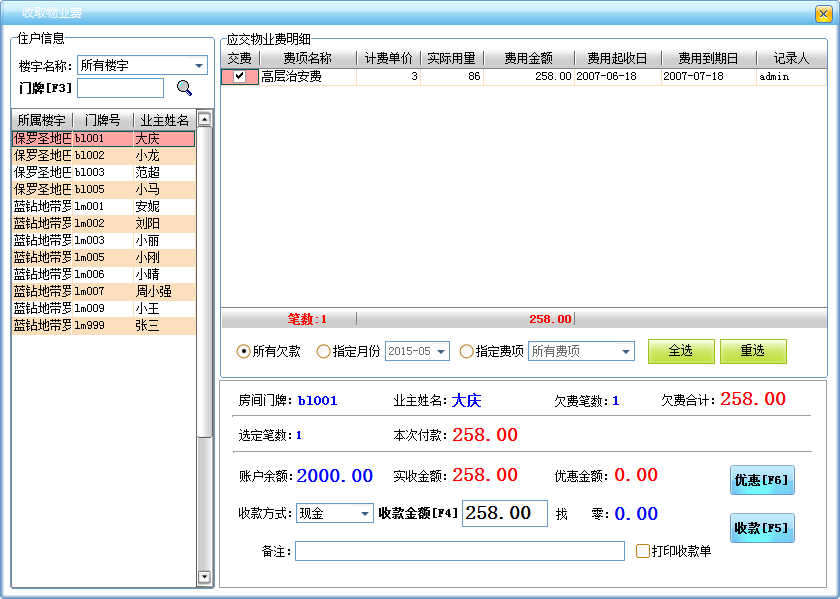Click the 实际用量 column header
Viewport: 840px width, 599px height.
click(x=452, y=58)
